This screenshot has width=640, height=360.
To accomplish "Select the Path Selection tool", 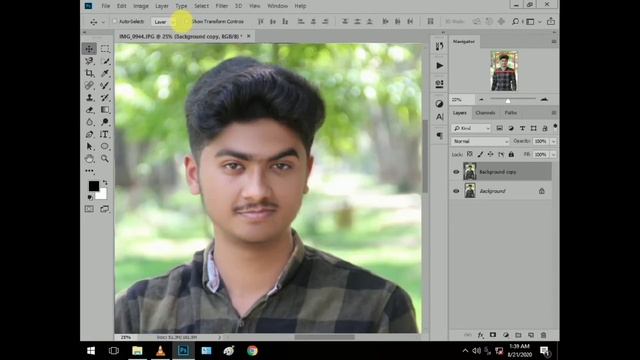I will point(89,147).
